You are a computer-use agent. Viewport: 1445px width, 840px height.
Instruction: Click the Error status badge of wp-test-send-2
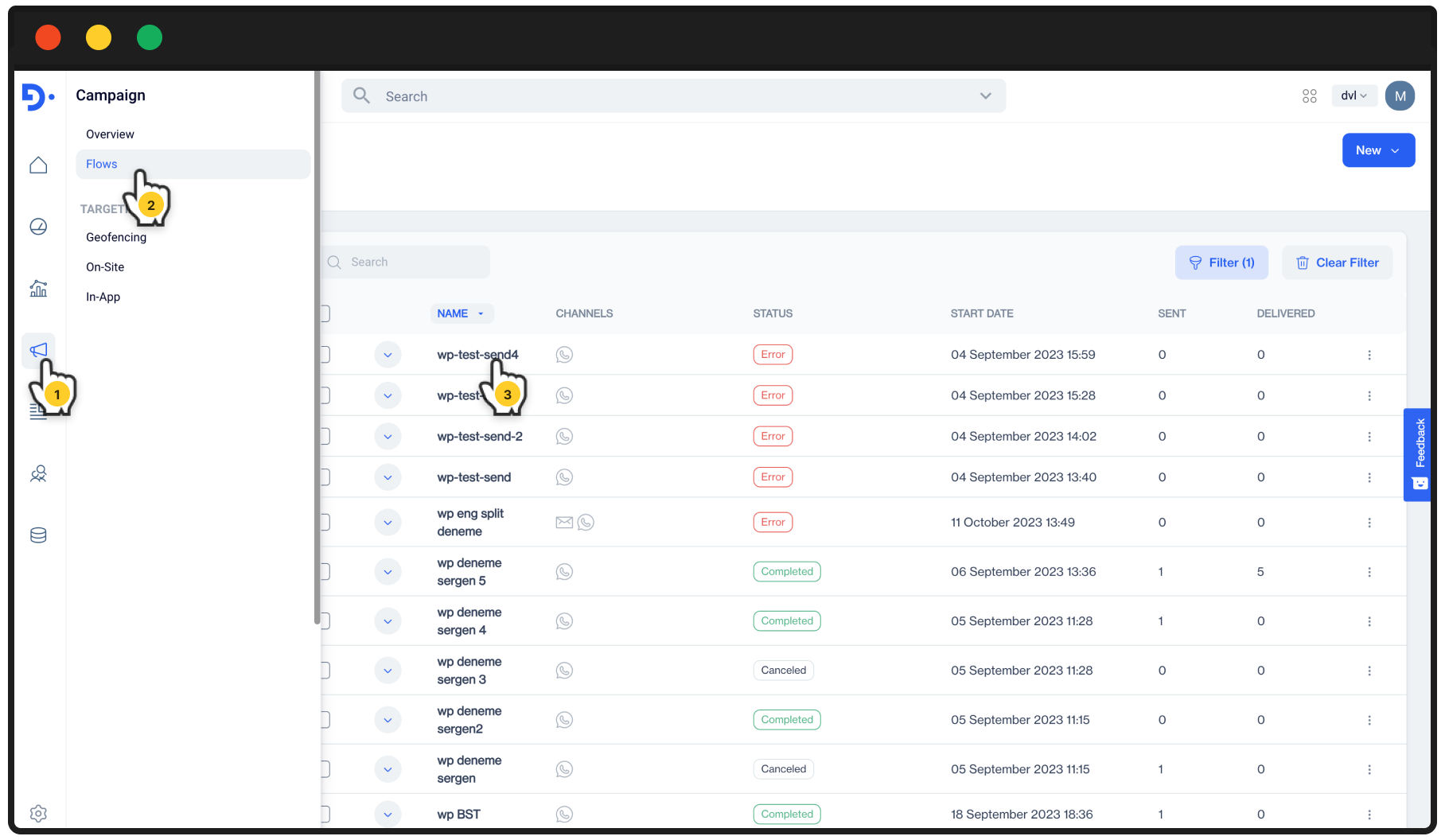pos(773,437)
